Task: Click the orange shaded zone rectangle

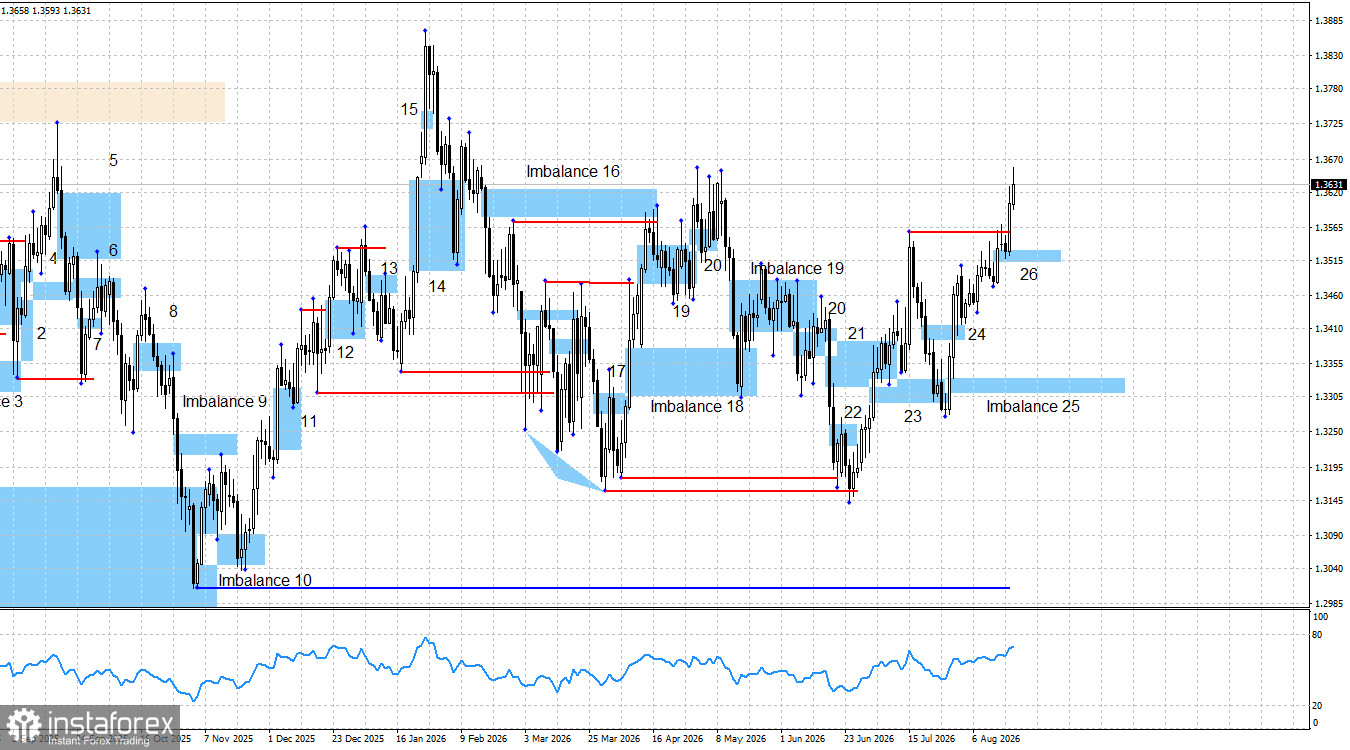Action: pos(112,102)
